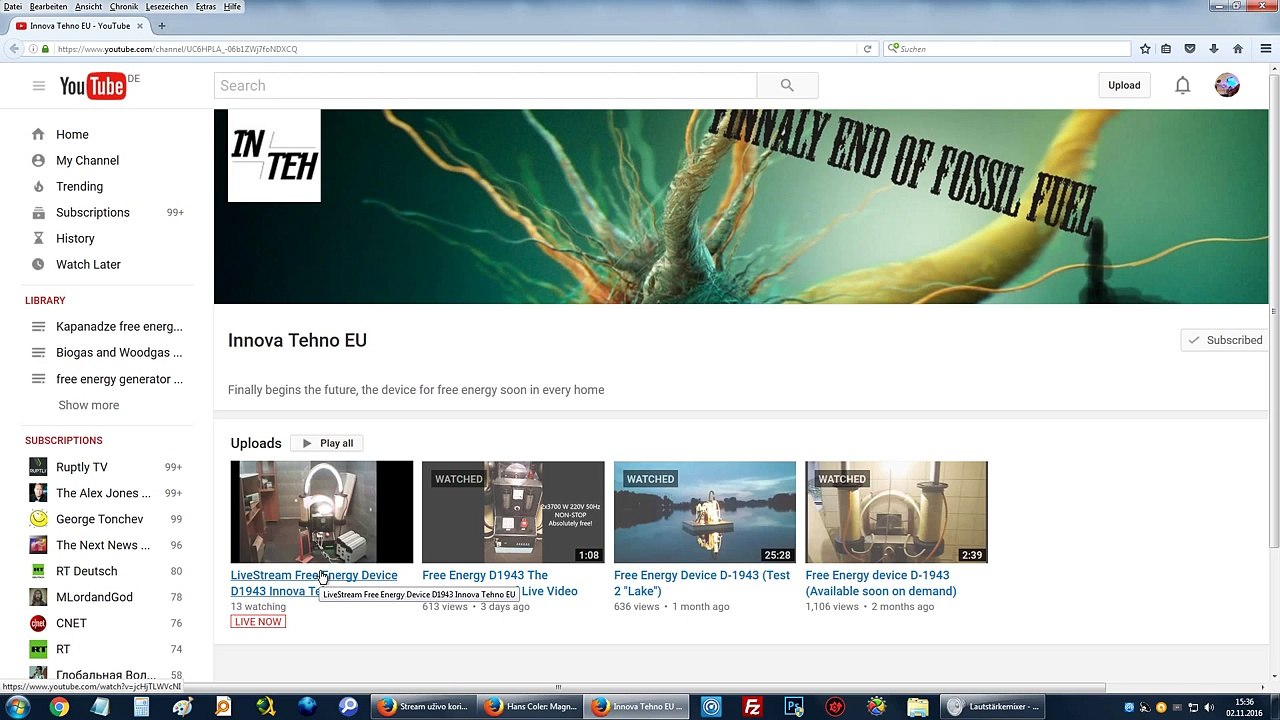This screenshot has width=1280, height=720.
Task: Open the 2:39 video thumbnail
Action: pyautogui.click(x=896, y=512)
